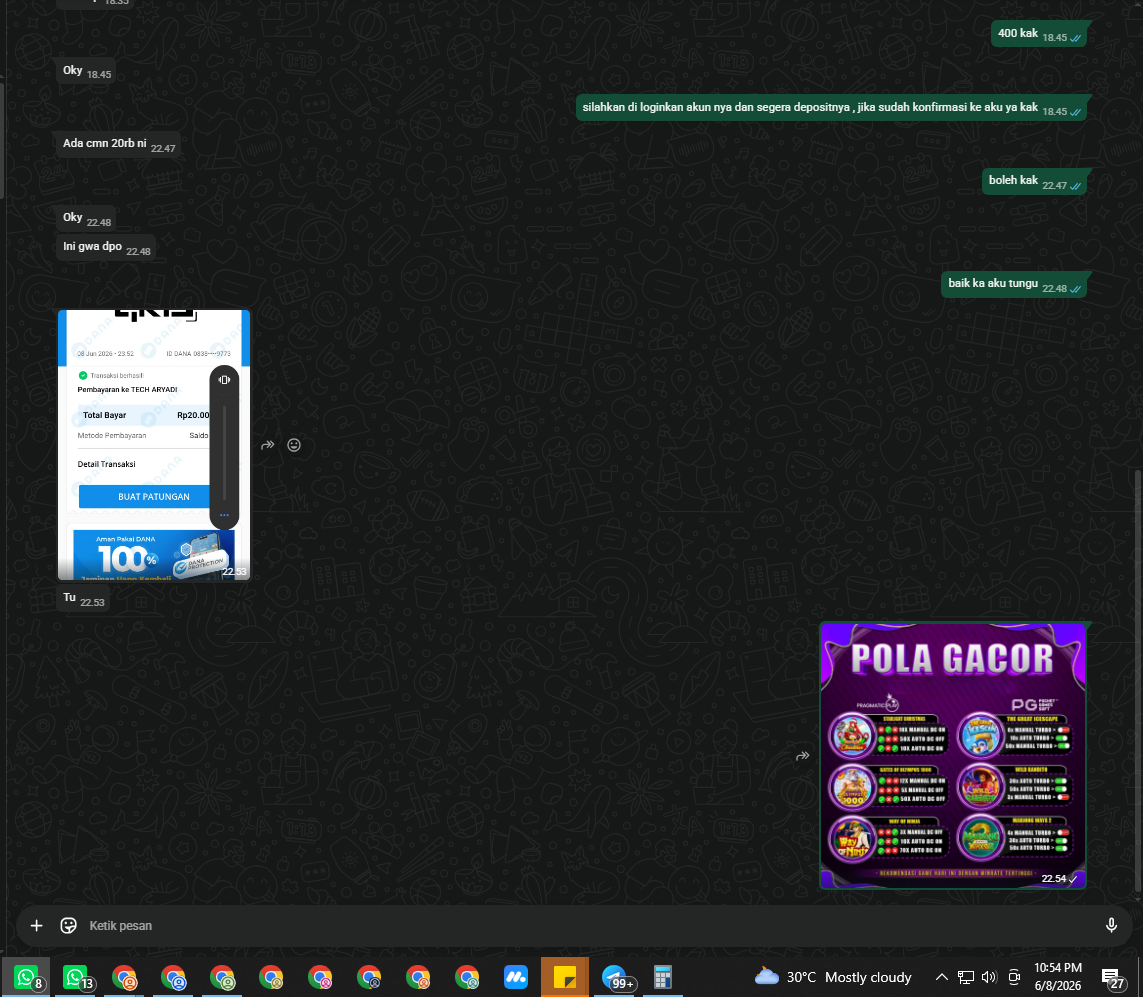Forward the sent POLA GACOR image
The image size is (1143, 997).
pos(803,756)
